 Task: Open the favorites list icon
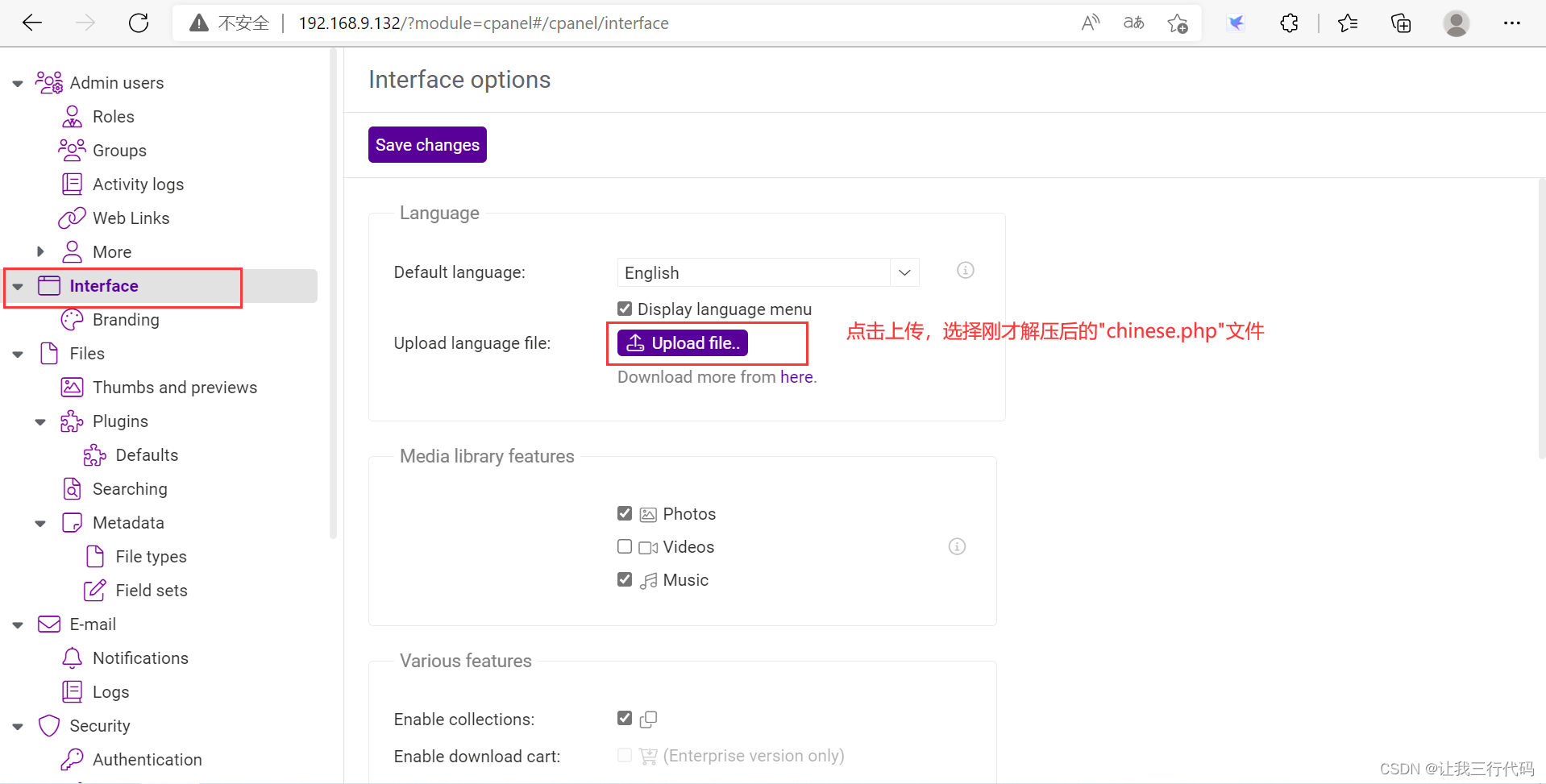(x=1348, y=23)
